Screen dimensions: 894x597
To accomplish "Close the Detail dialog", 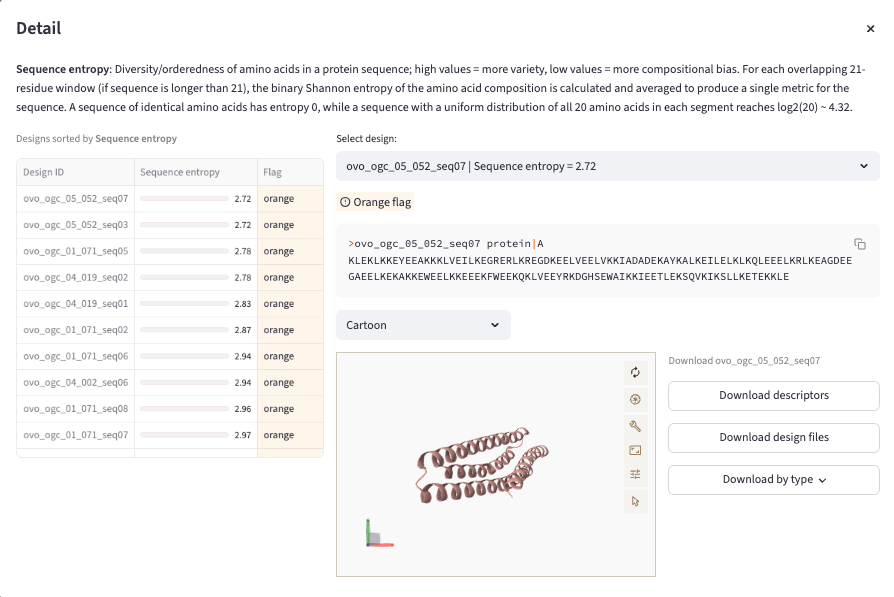I will tap(870, 29).
